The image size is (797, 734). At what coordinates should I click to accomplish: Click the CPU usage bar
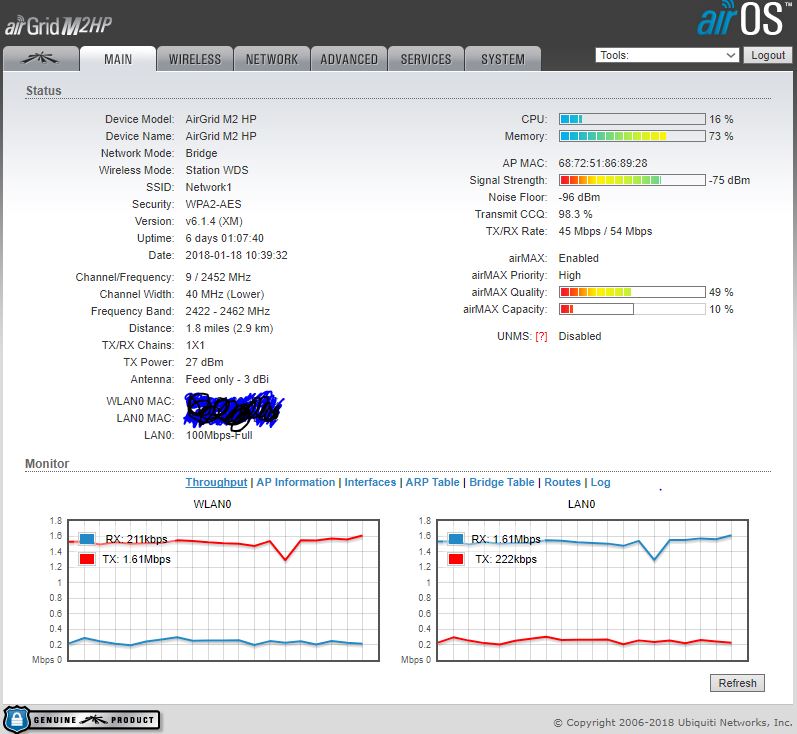pos(632,119)
